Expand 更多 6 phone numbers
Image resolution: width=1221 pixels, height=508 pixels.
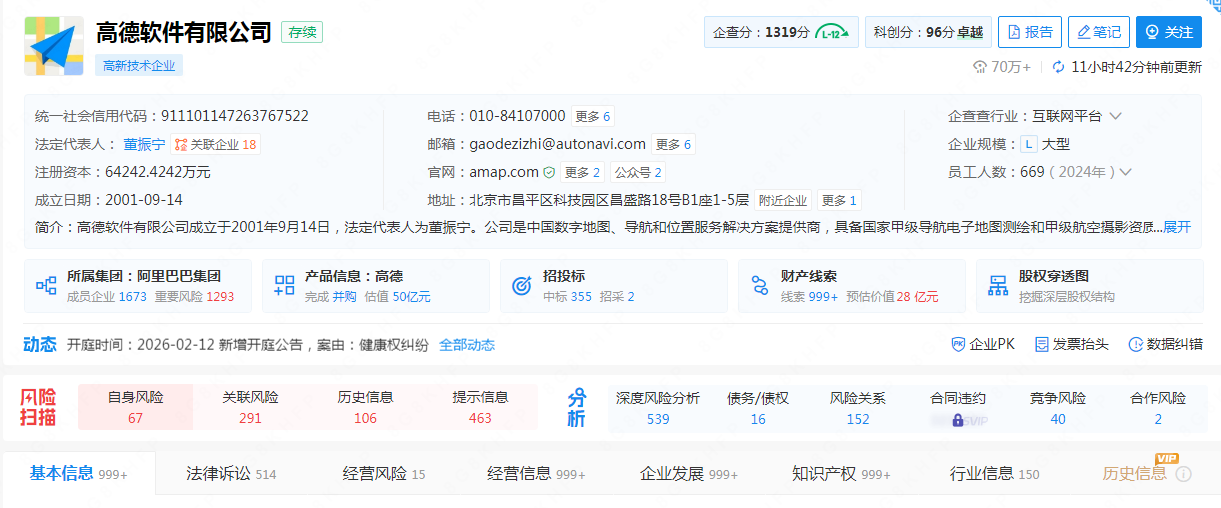592,116
